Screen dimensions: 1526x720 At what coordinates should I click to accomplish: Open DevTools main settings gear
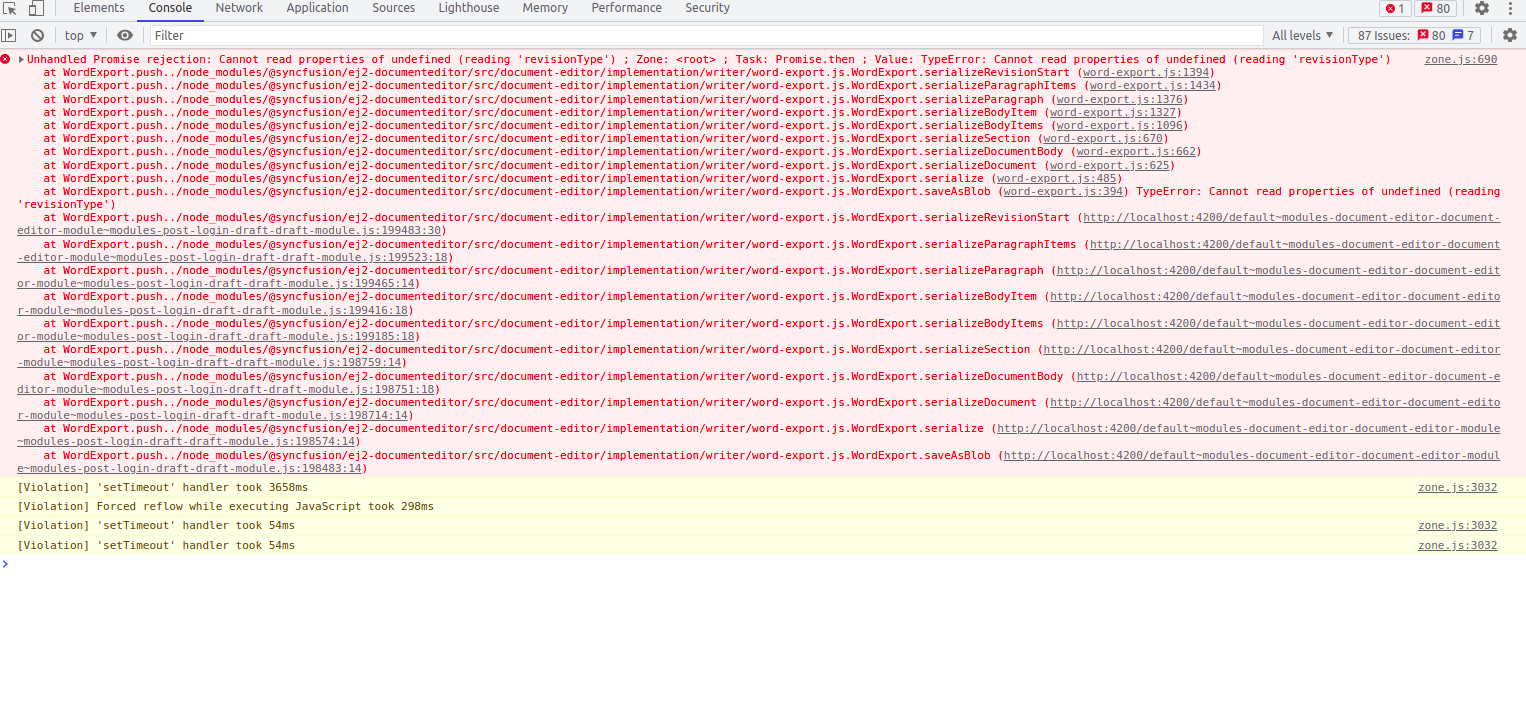coord(1481,8)
